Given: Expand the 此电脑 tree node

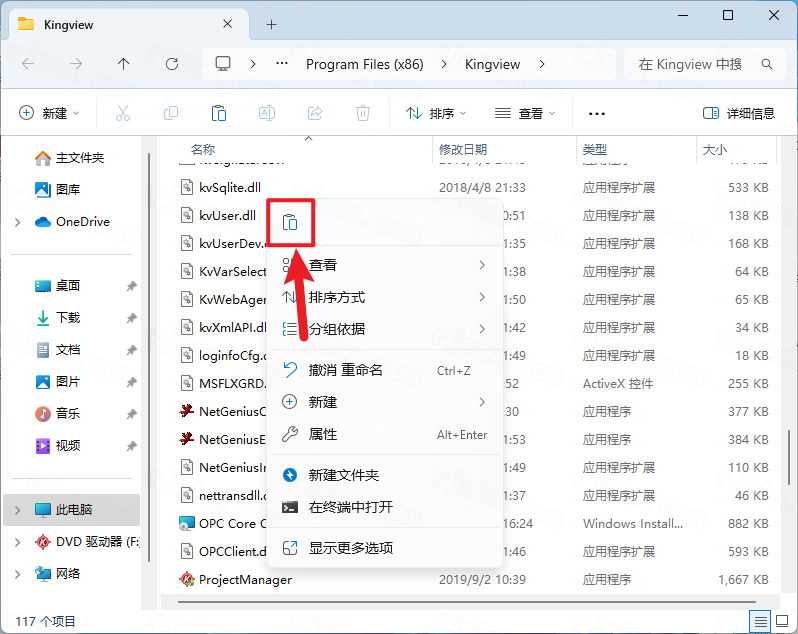Looking at the screenshot, I should click(18, 510).
